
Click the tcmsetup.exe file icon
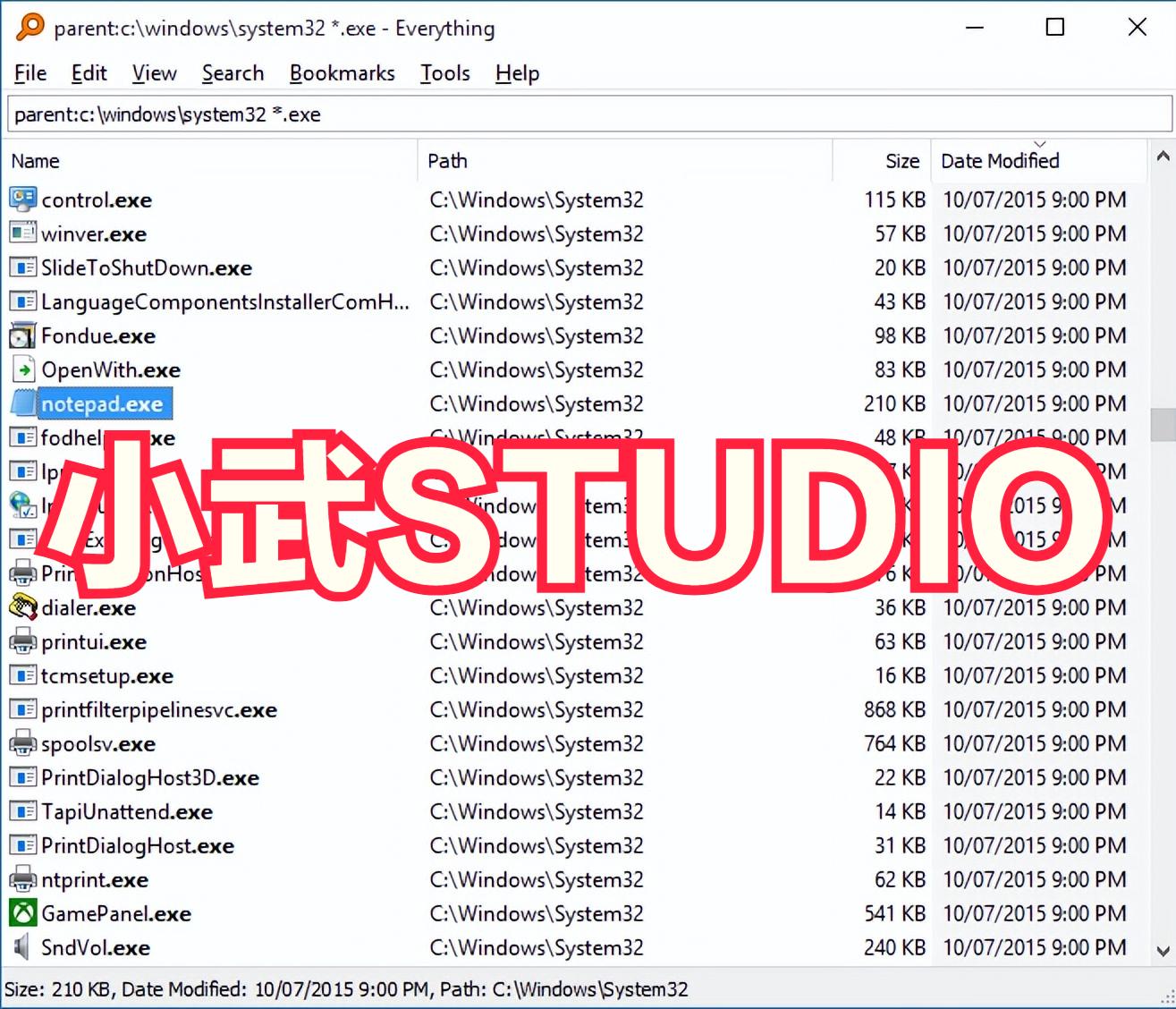point(22,675)
